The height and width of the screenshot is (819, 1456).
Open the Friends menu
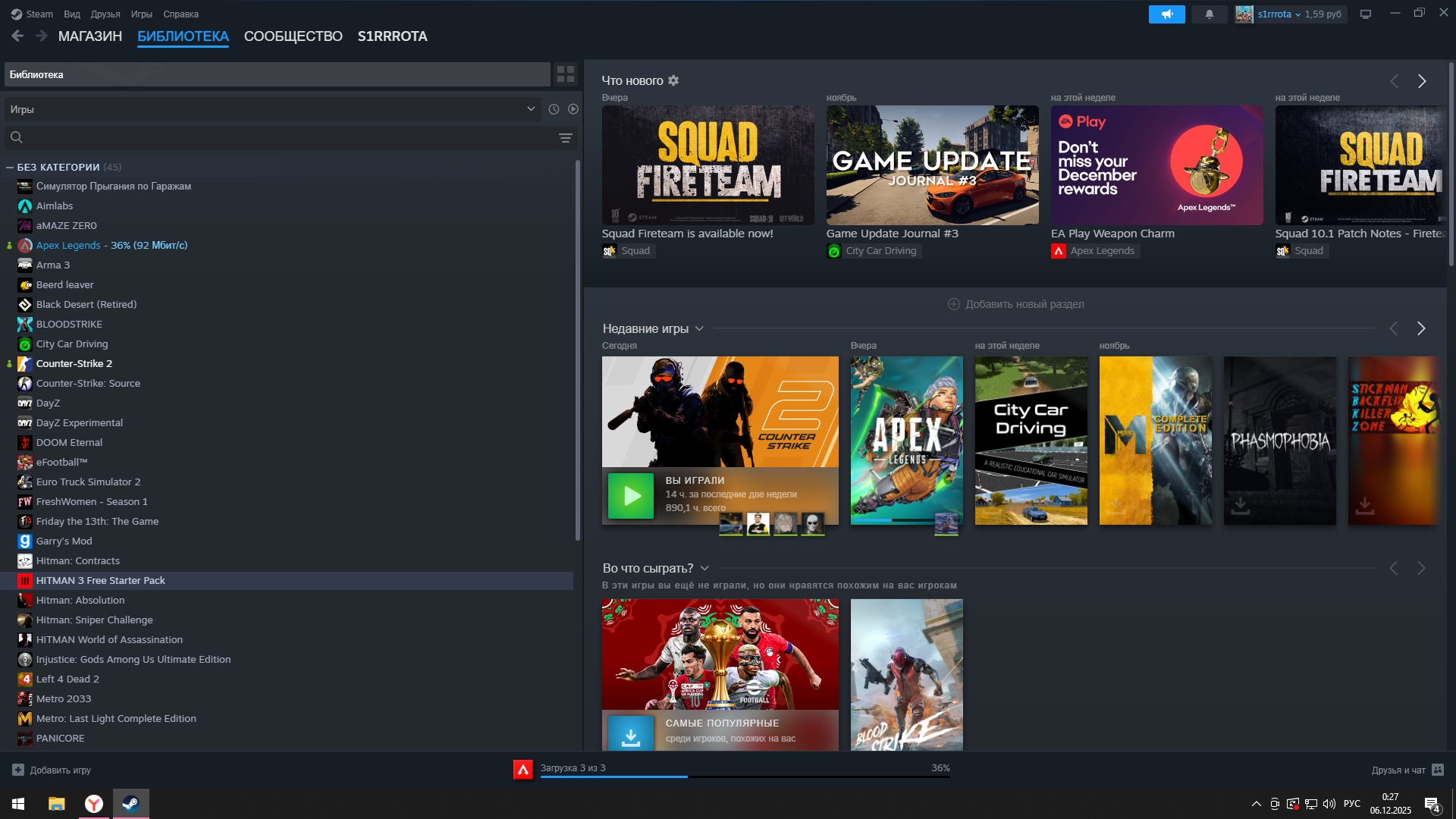[105, 14]
